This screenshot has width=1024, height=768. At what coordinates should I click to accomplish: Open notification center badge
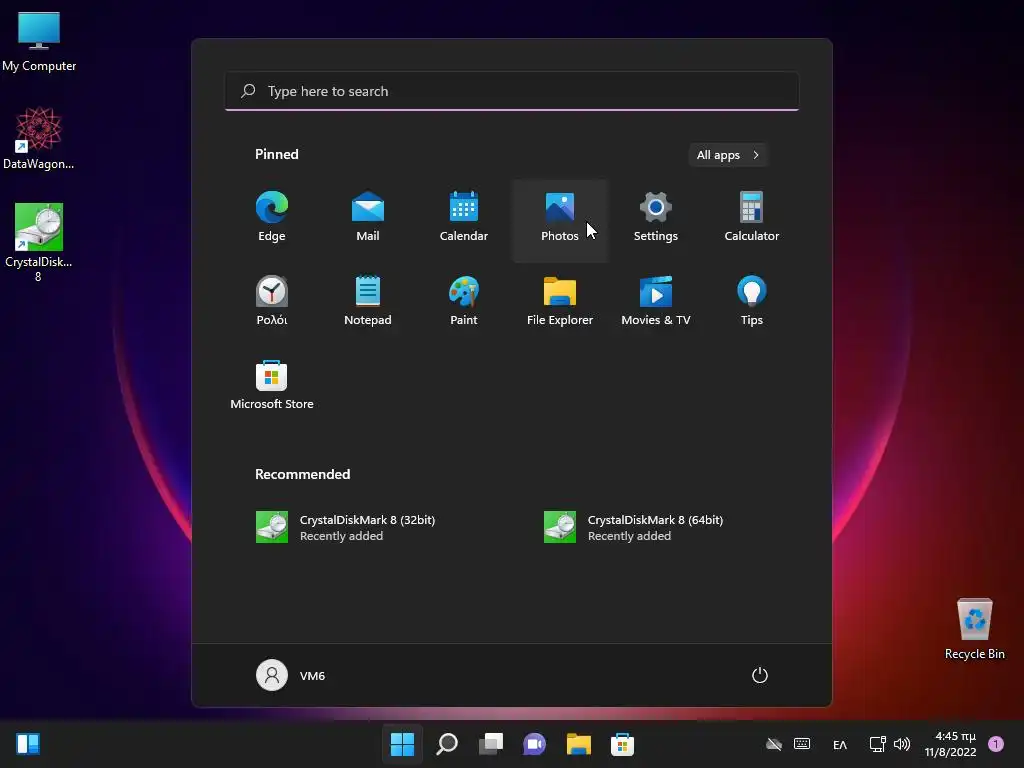996,744
